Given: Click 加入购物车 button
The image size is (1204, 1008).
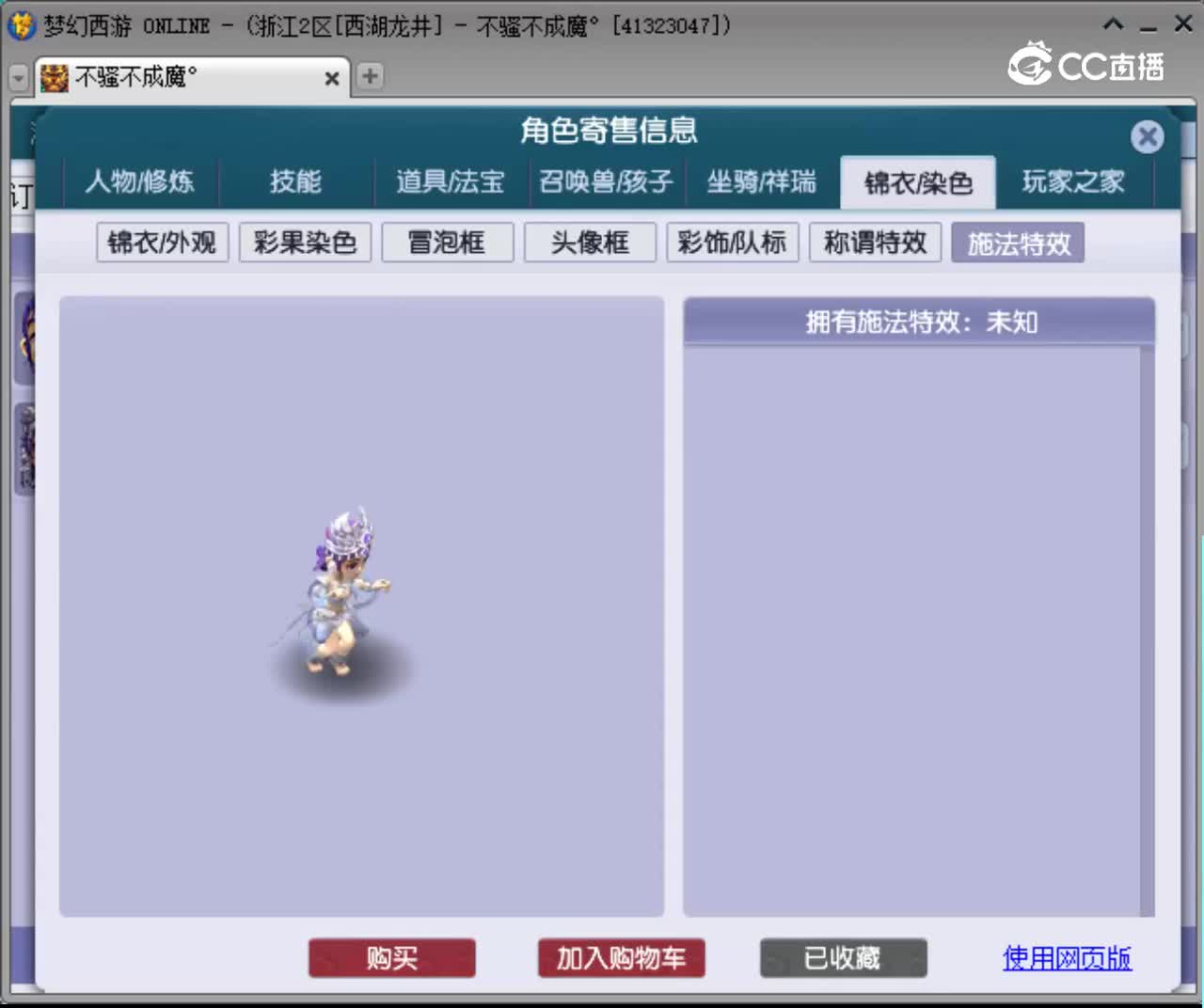Looking at the screenshot, I should [621, 958].
